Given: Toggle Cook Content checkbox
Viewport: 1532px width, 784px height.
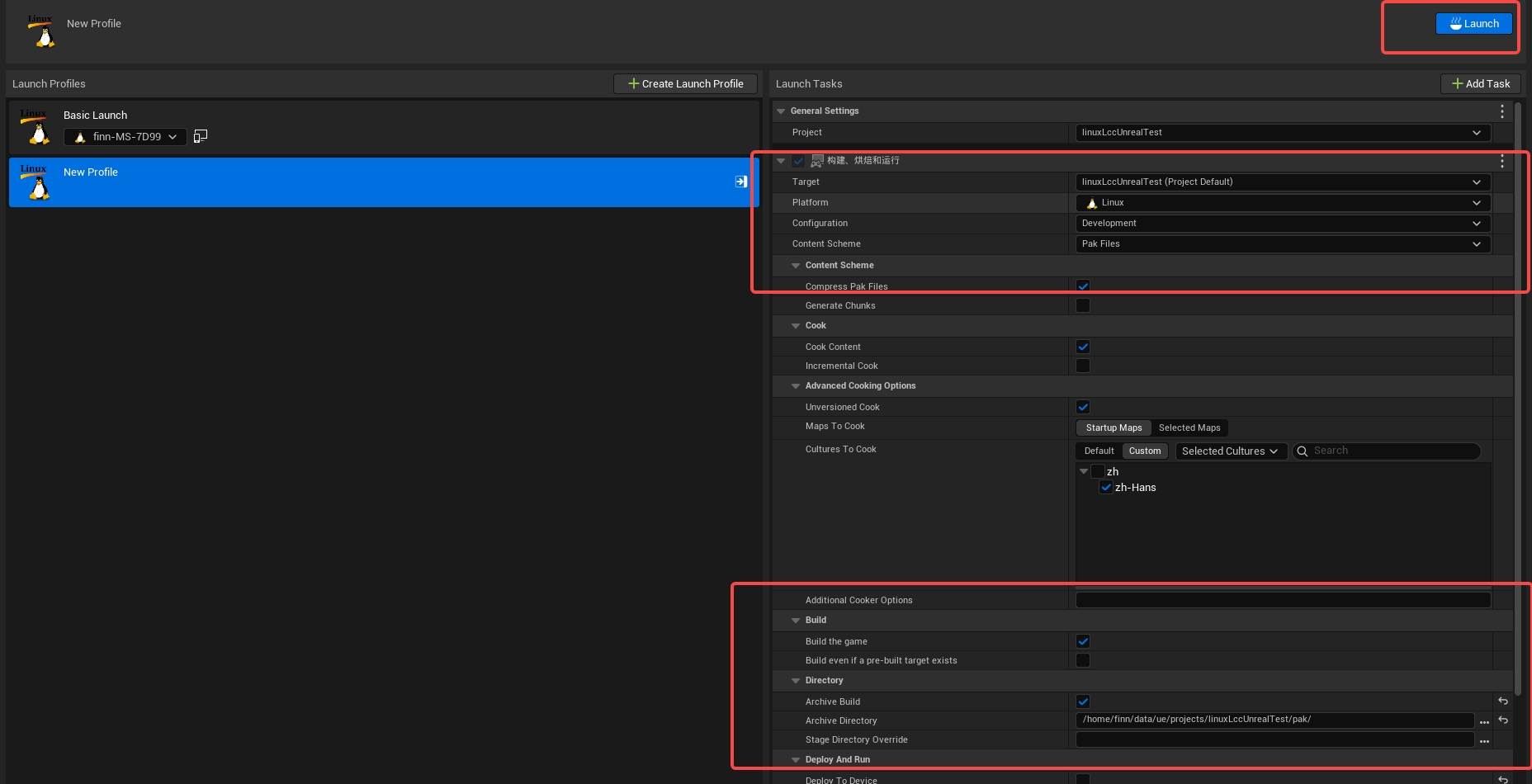Looking at the screenshot, I should click(1083, 347).
